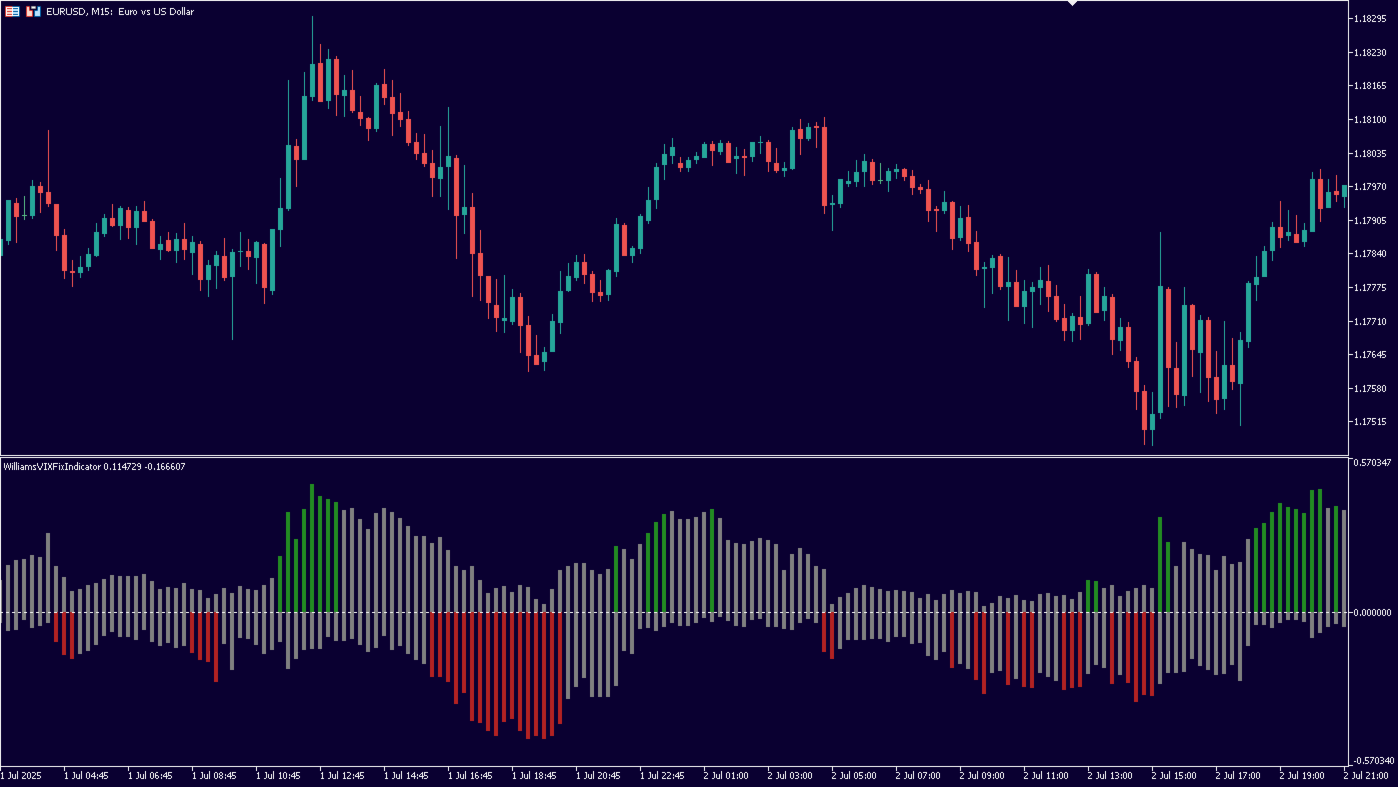Screen dimensions: 1398x787
Task: Click the 1.18035 price label
Action: (1369, 154)
